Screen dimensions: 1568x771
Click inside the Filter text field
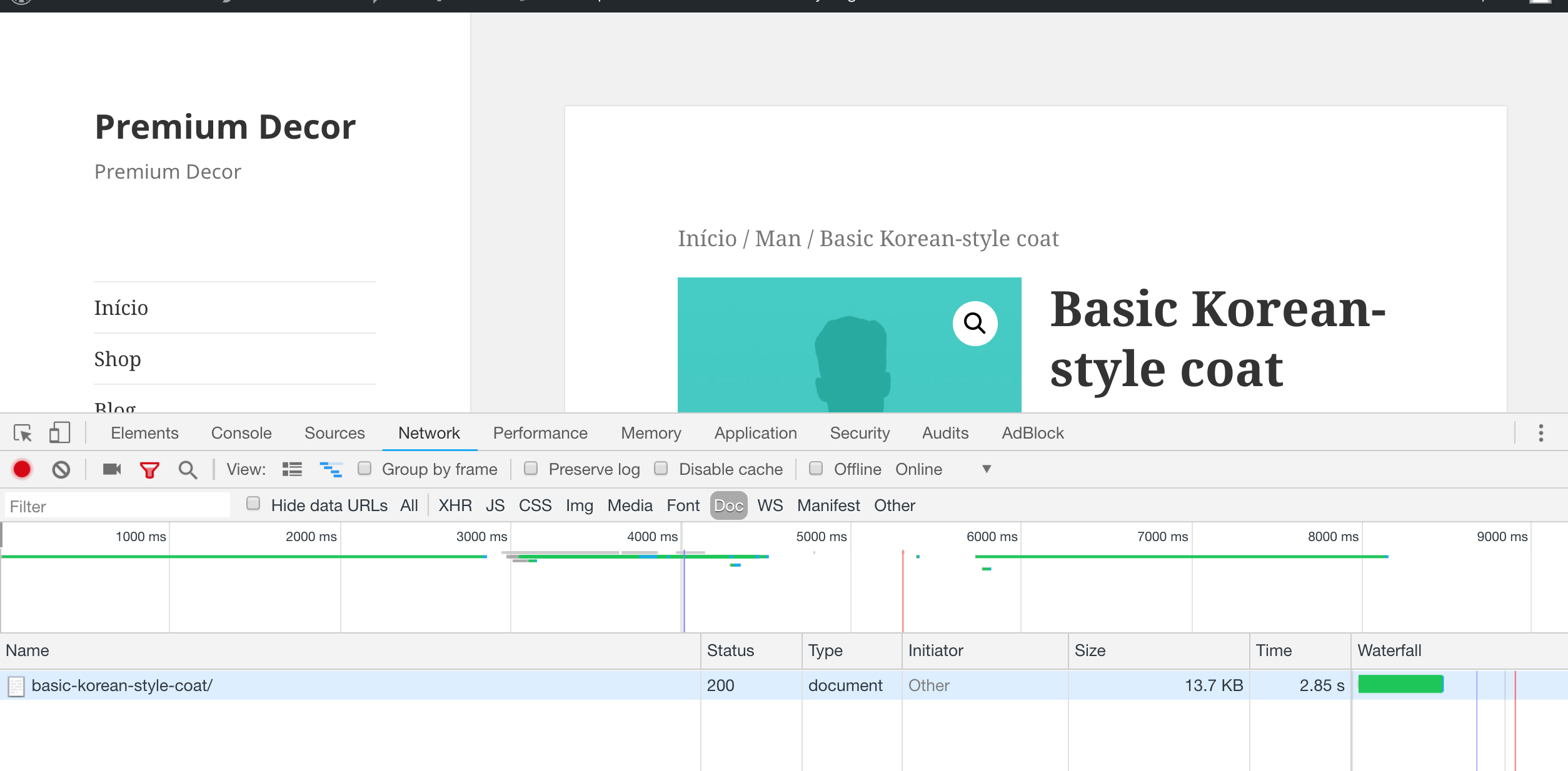pos(118,506)
